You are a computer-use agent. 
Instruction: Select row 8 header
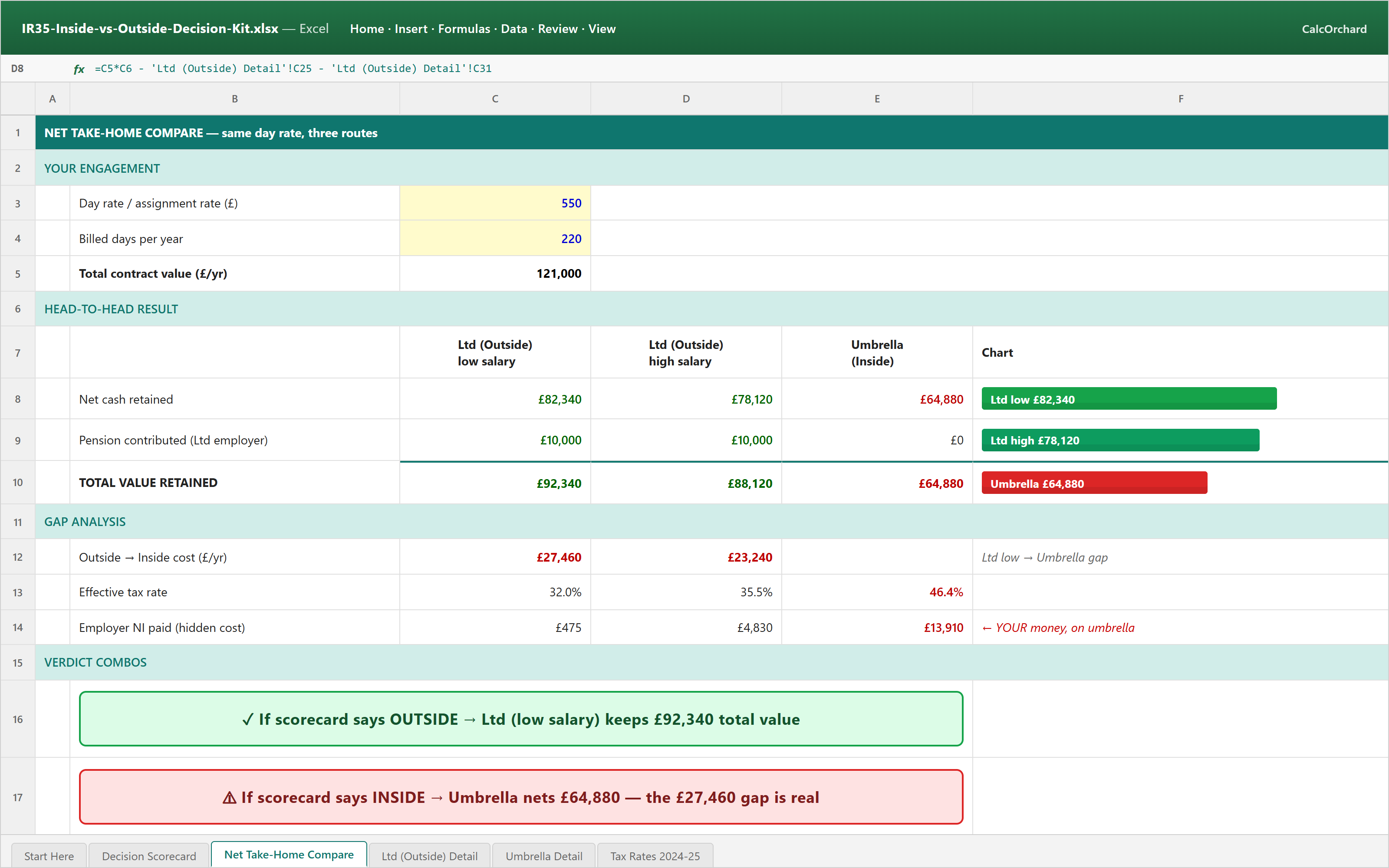[x=18, y=399]
